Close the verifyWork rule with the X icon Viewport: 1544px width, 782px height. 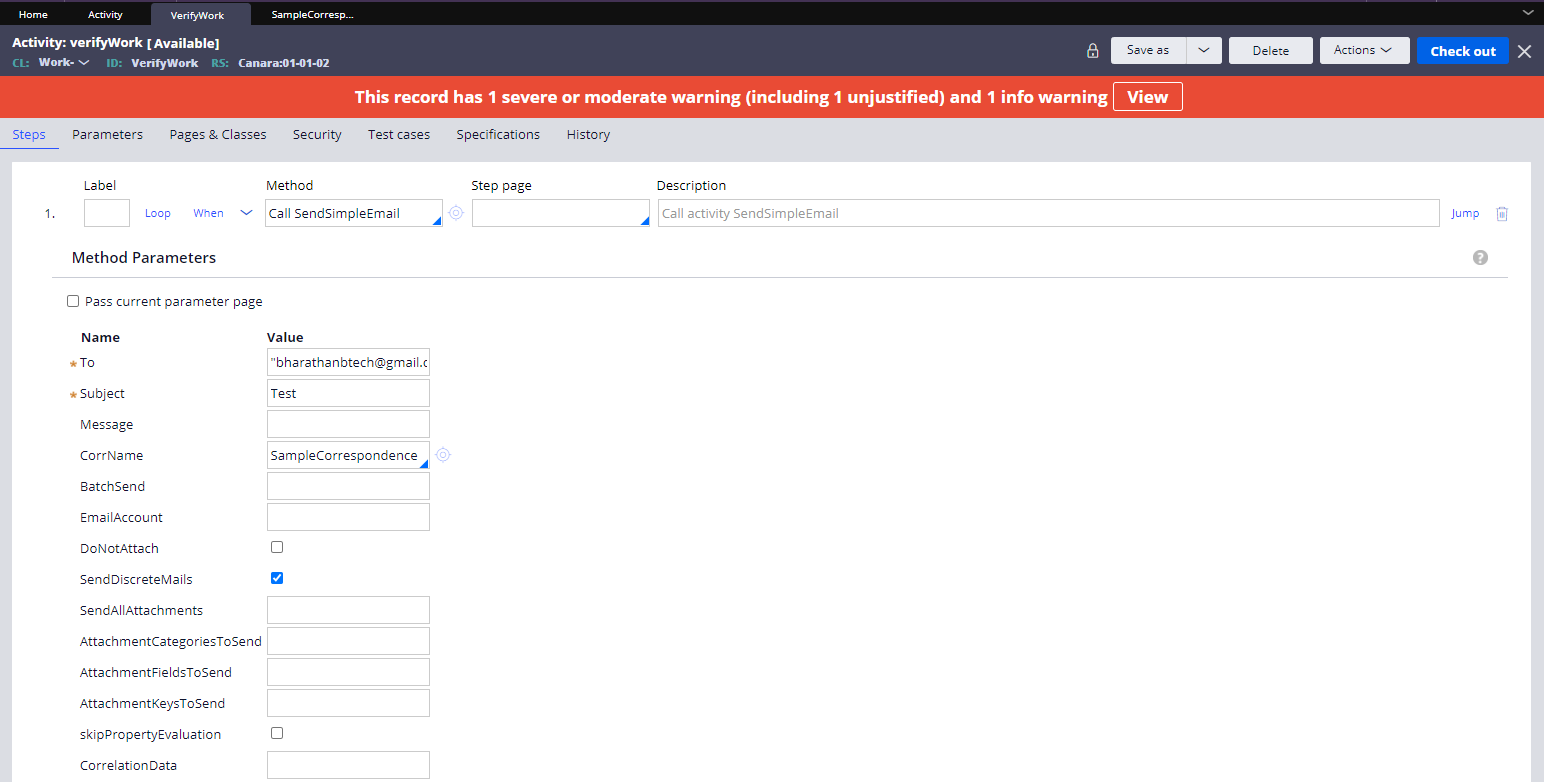(x=1526, y=50)
